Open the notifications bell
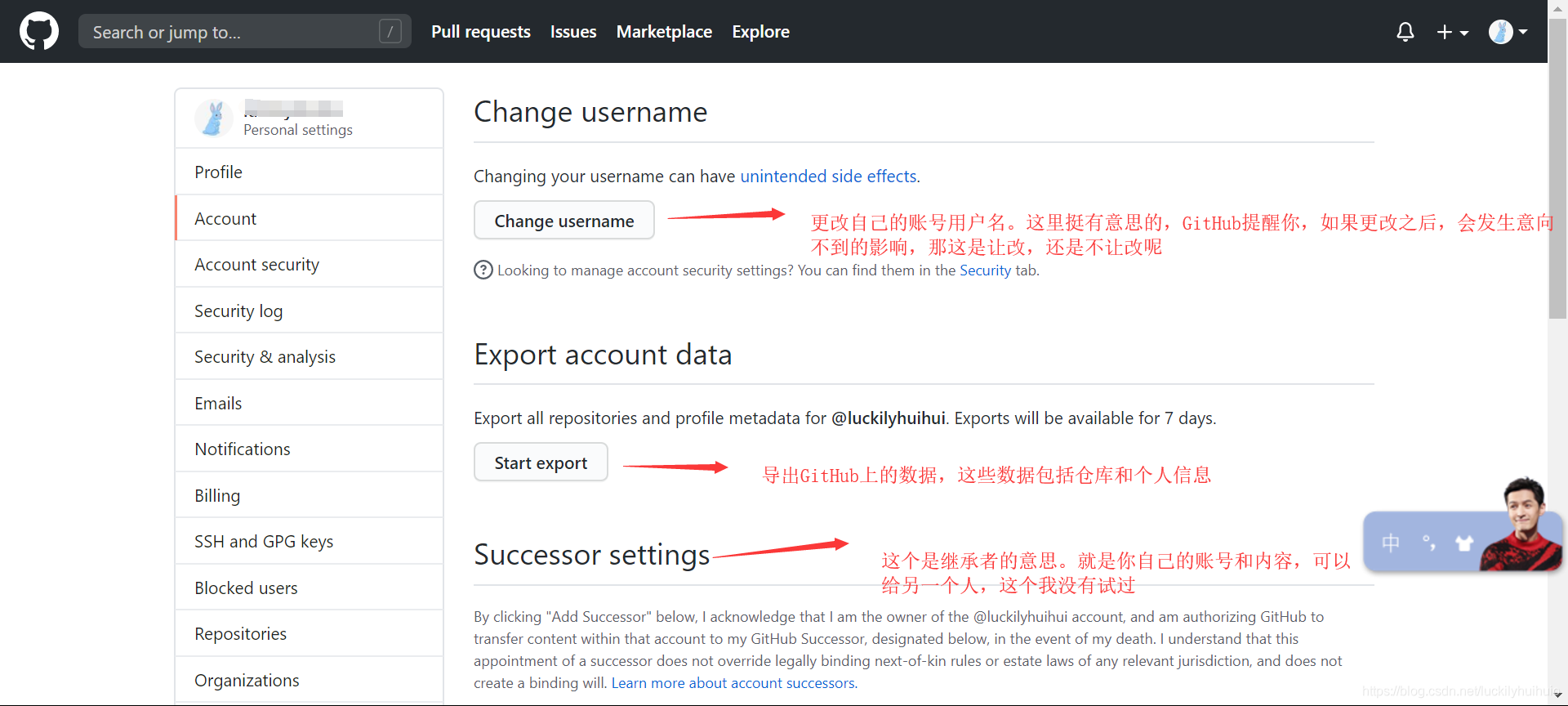 click(x=1405, y=32)
